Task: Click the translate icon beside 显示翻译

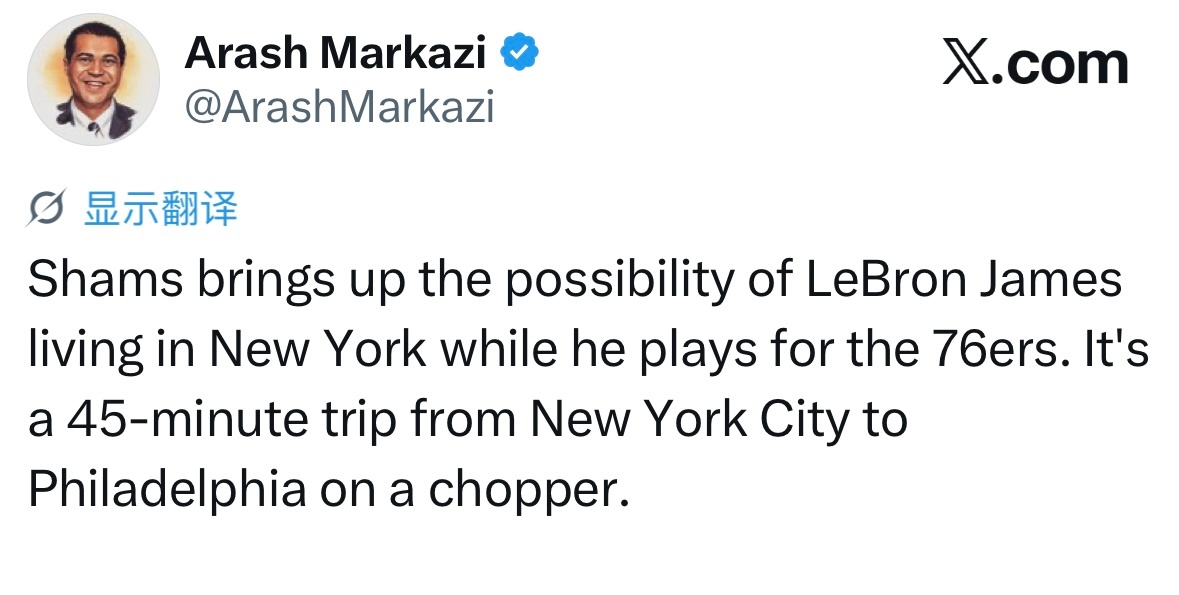Action: click(x=47, y=207)
